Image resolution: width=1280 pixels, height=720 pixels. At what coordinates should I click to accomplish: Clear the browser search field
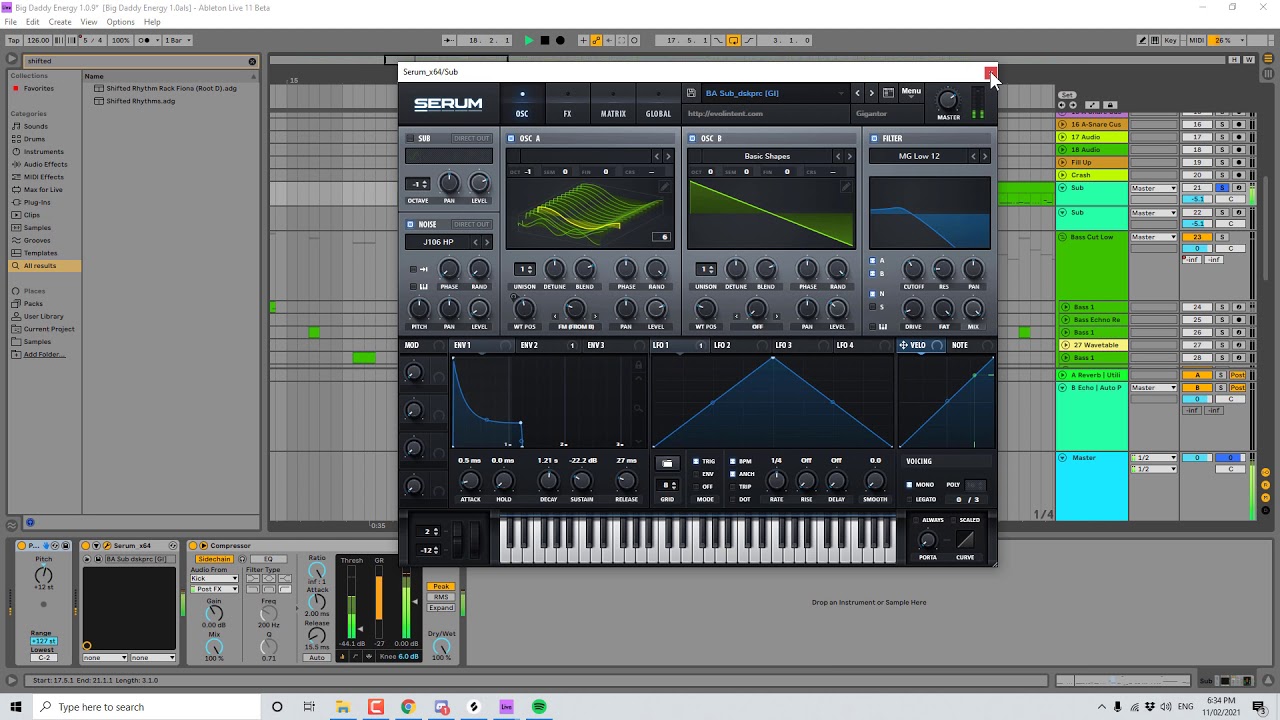click(x=252, y=61)
